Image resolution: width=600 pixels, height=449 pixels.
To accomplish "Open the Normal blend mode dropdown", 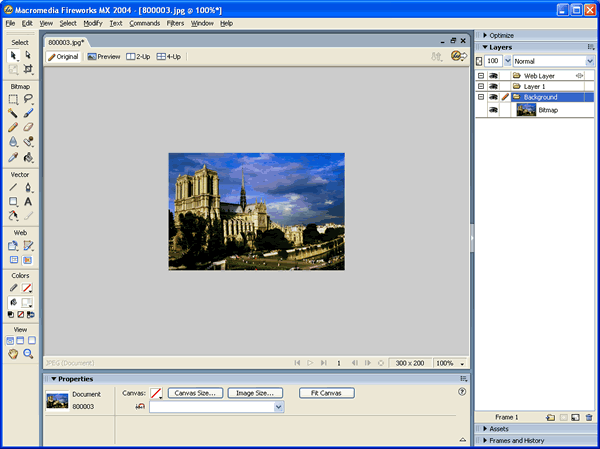I will (590, 61).
